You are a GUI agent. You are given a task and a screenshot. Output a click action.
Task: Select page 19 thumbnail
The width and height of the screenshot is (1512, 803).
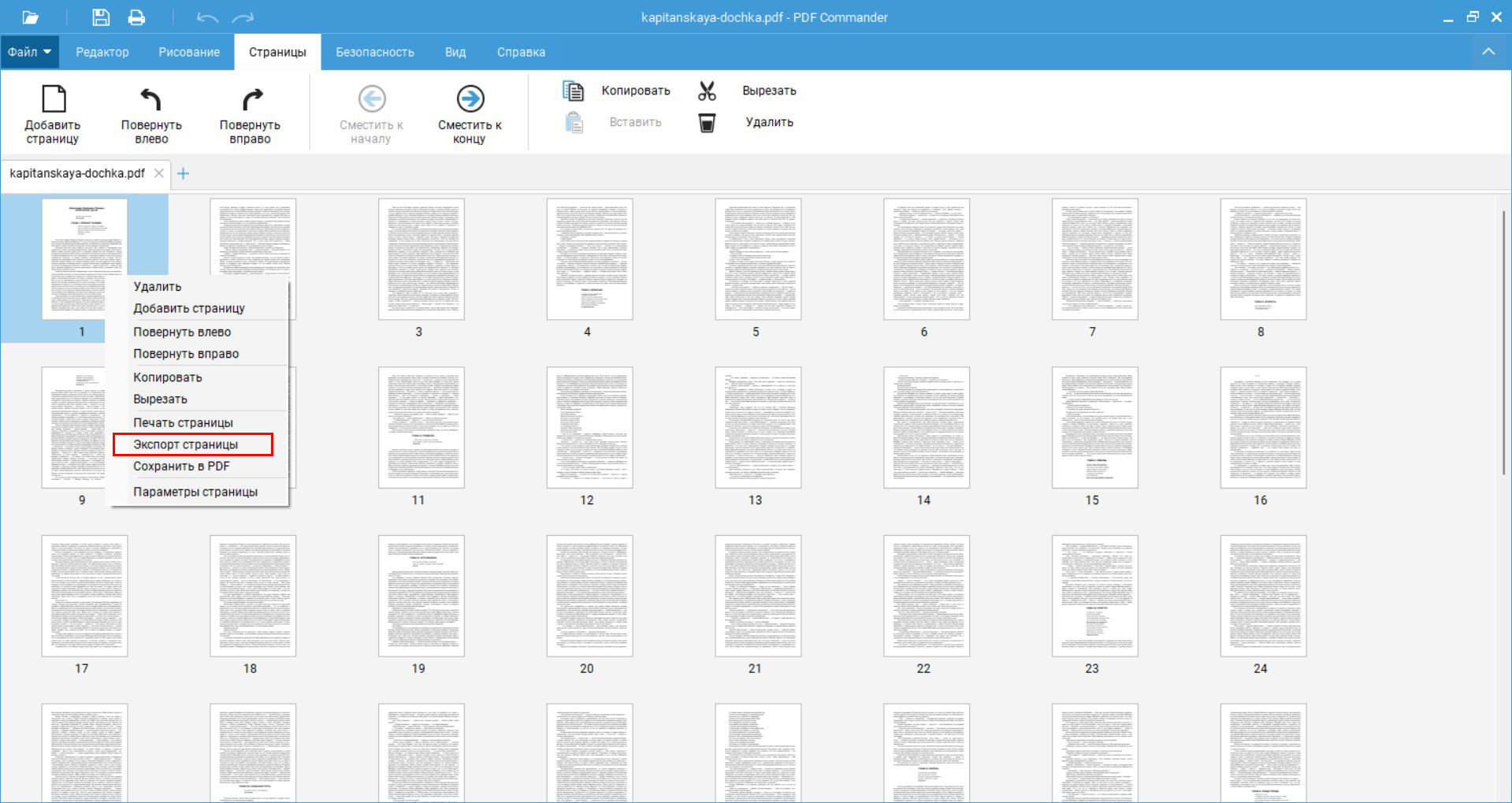tap(422, 597)
